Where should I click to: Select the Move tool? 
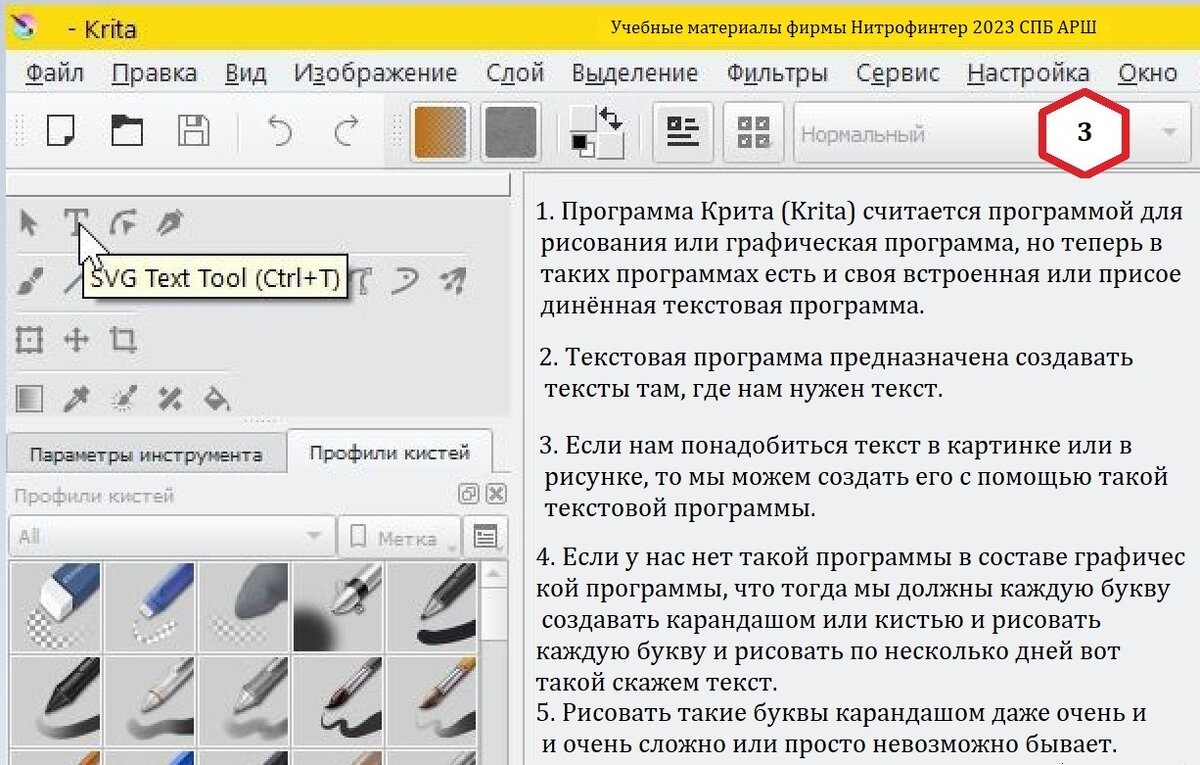click(76, 340)
